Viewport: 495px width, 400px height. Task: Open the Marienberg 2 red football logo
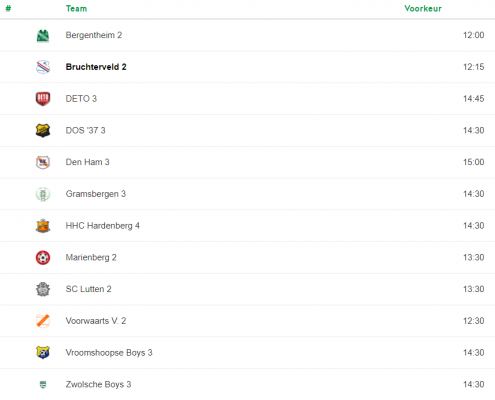click(x=43, y=258)
